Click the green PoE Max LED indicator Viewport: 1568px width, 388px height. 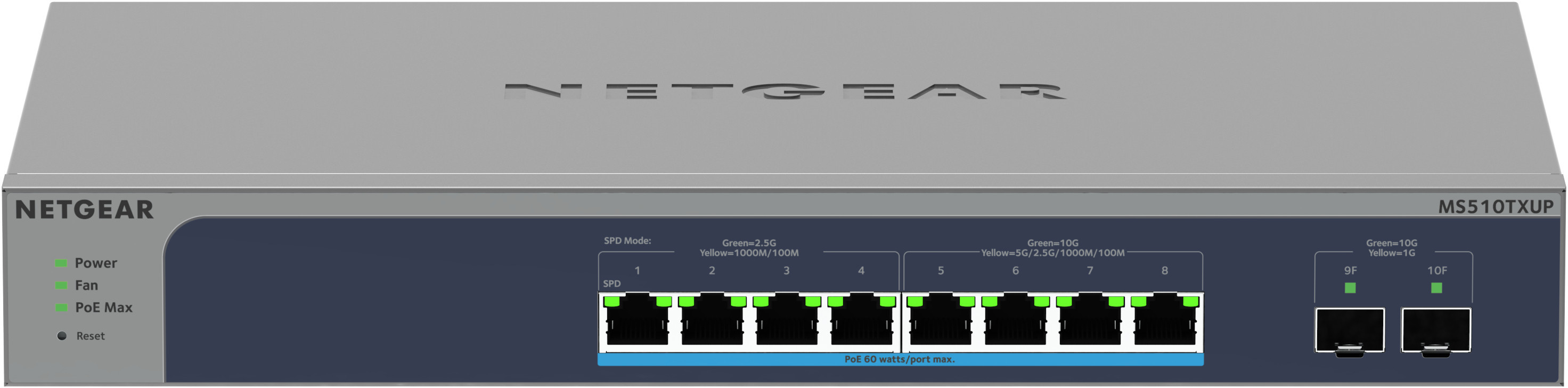pyautogui.click(x=61, y=308)
